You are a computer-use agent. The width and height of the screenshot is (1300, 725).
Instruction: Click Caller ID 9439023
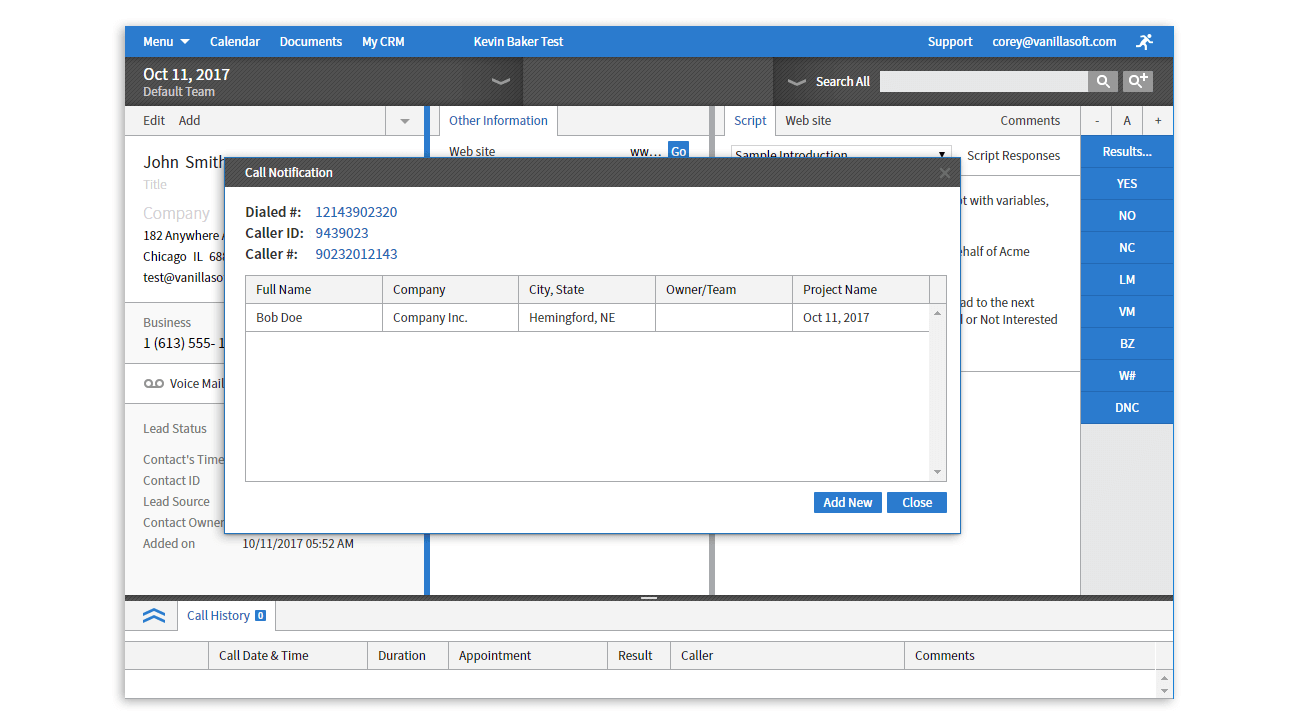pyautogui.click(x=342, y=233)
